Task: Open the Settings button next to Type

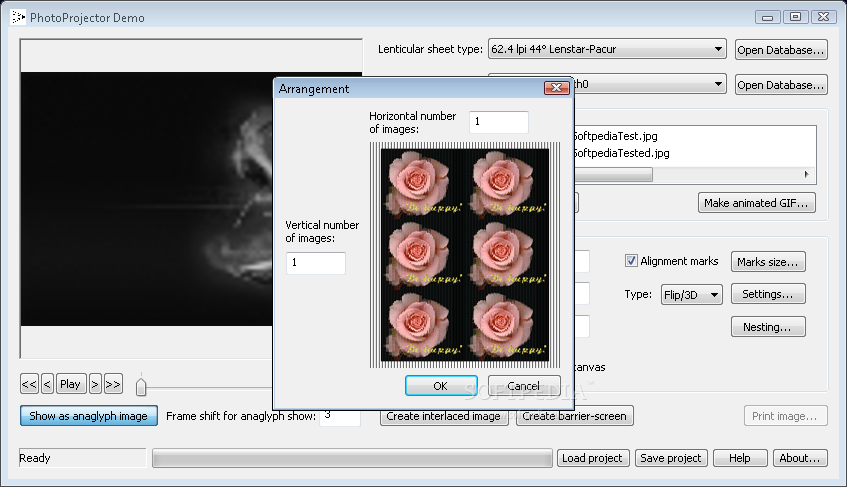Action: (768, 294)
